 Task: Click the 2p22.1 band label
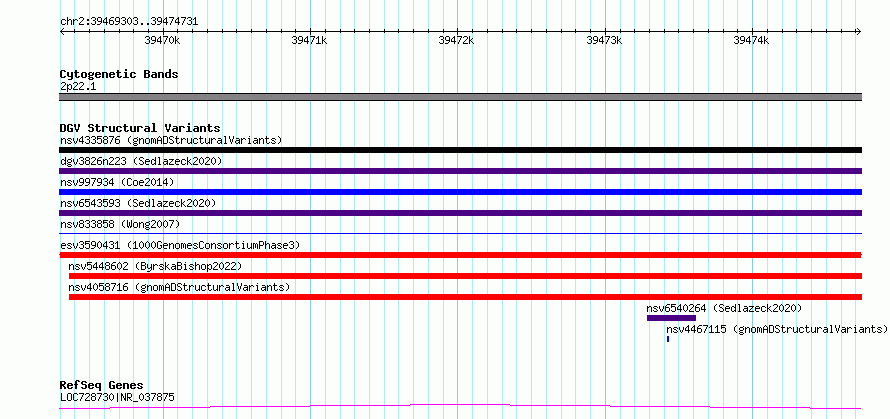(78, 87)
